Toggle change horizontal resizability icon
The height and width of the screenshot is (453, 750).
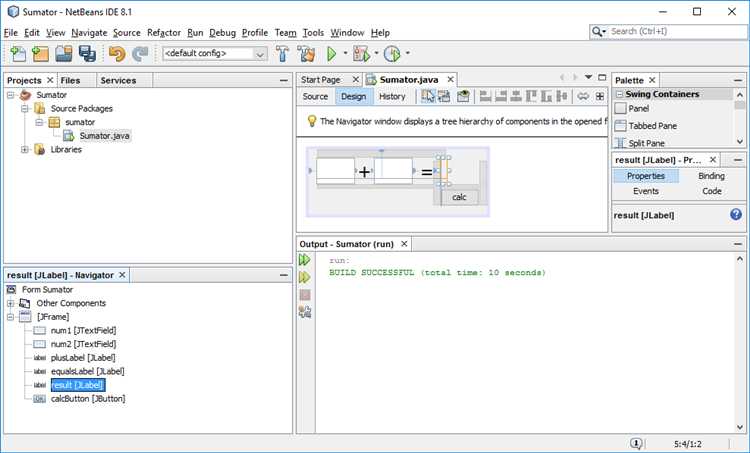click(x=583, y=96)
